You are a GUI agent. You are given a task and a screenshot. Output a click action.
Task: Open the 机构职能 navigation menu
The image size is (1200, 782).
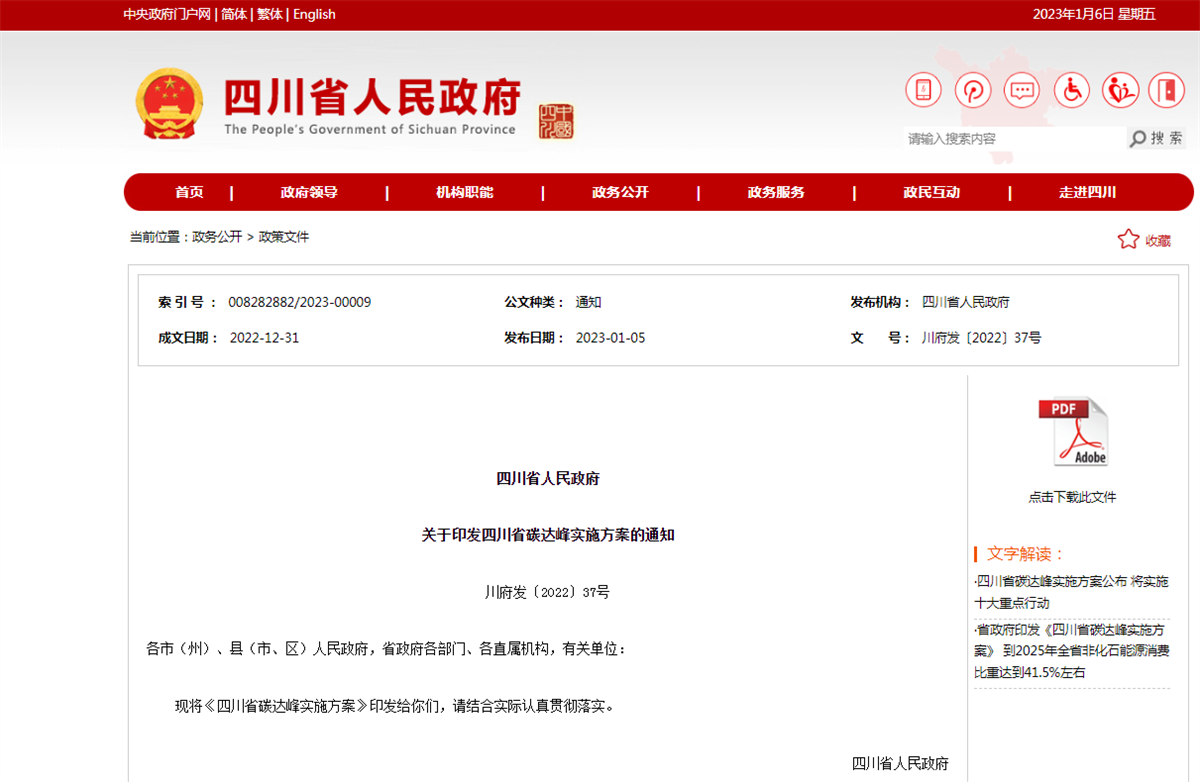[465, 192]
